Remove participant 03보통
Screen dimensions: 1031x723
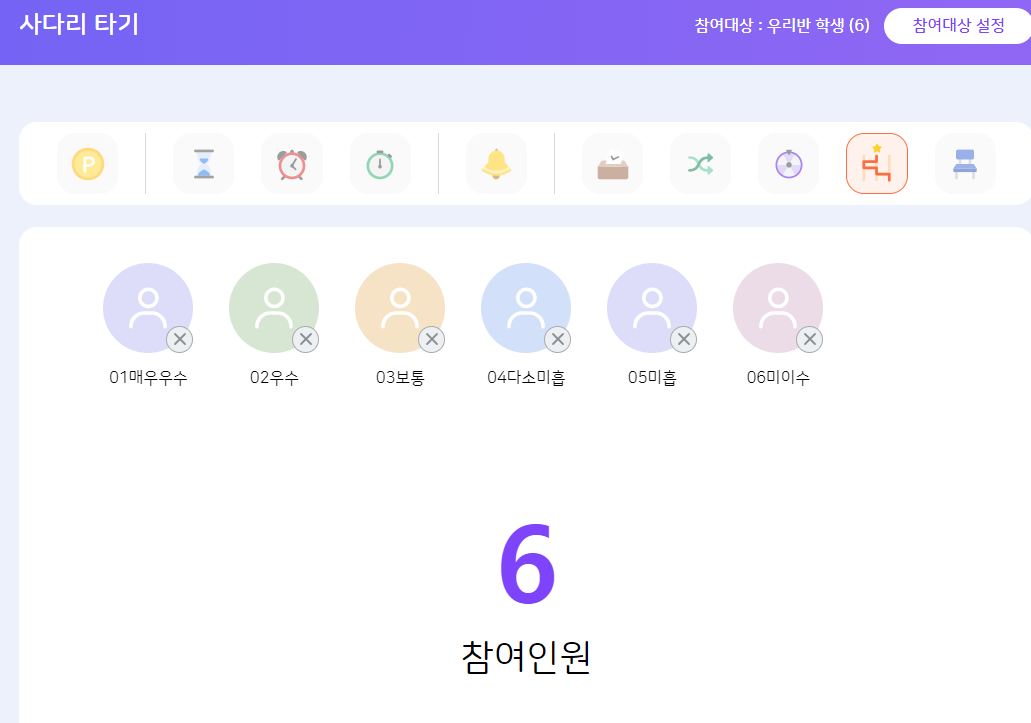pyautogui.click(x=432, y=340)
